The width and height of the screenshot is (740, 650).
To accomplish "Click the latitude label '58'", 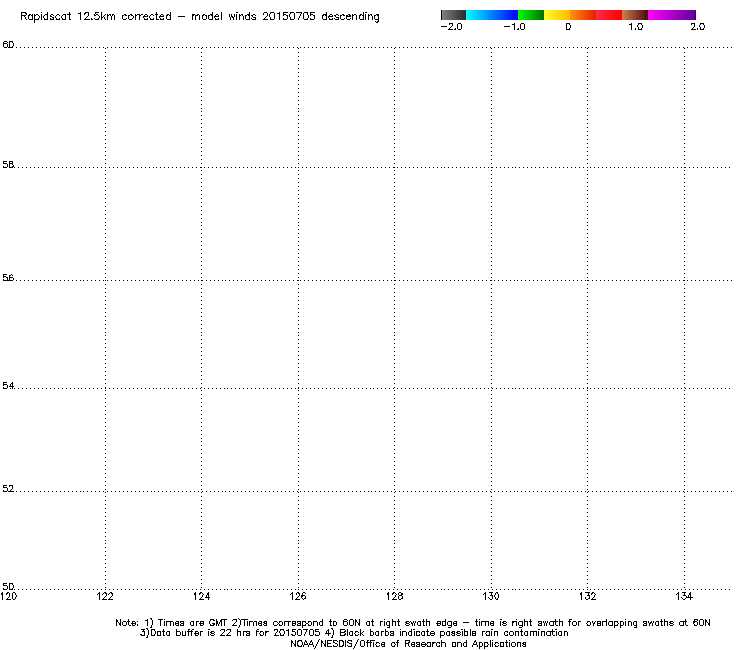I will click(x=8, y=165).
